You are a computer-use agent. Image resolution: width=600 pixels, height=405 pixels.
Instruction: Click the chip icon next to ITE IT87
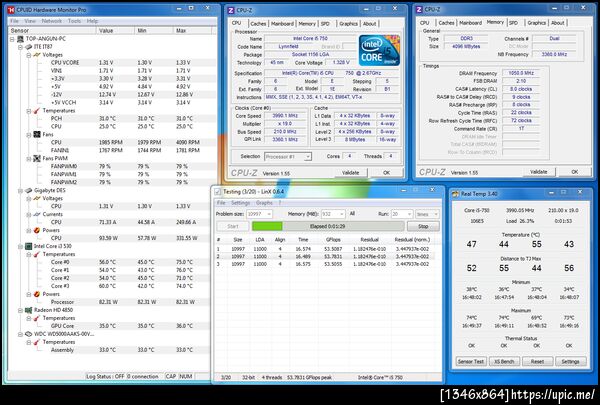click(29, 47)
